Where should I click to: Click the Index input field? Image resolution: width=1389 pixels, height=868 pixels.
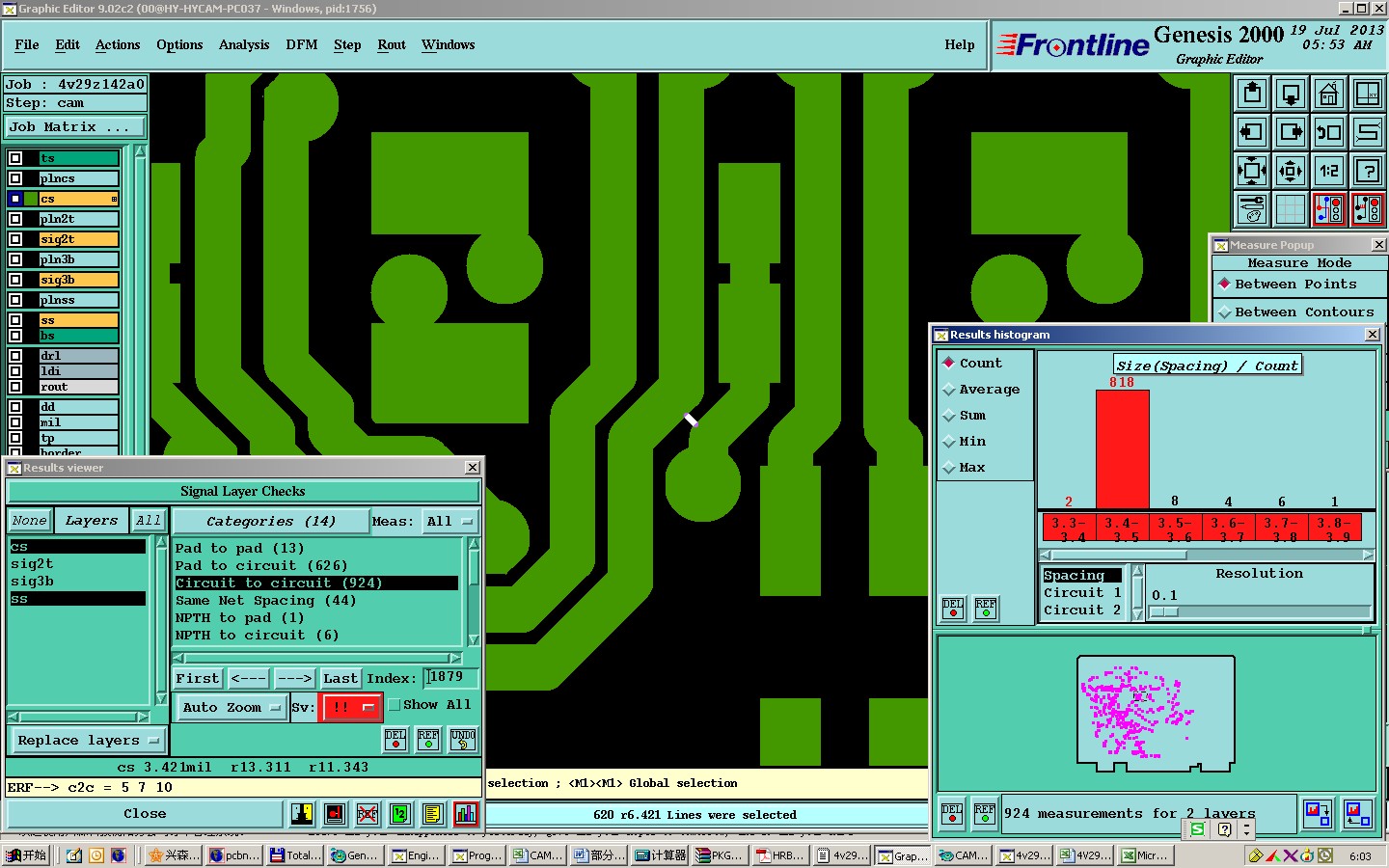tap(450, 678)
